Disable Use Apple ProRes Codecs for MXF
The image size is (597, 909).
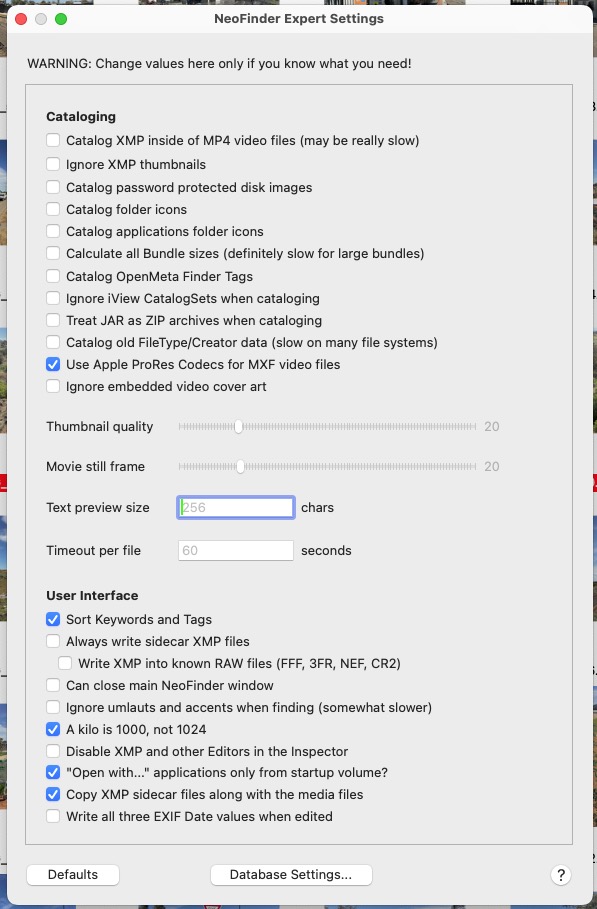coord(52,364)
